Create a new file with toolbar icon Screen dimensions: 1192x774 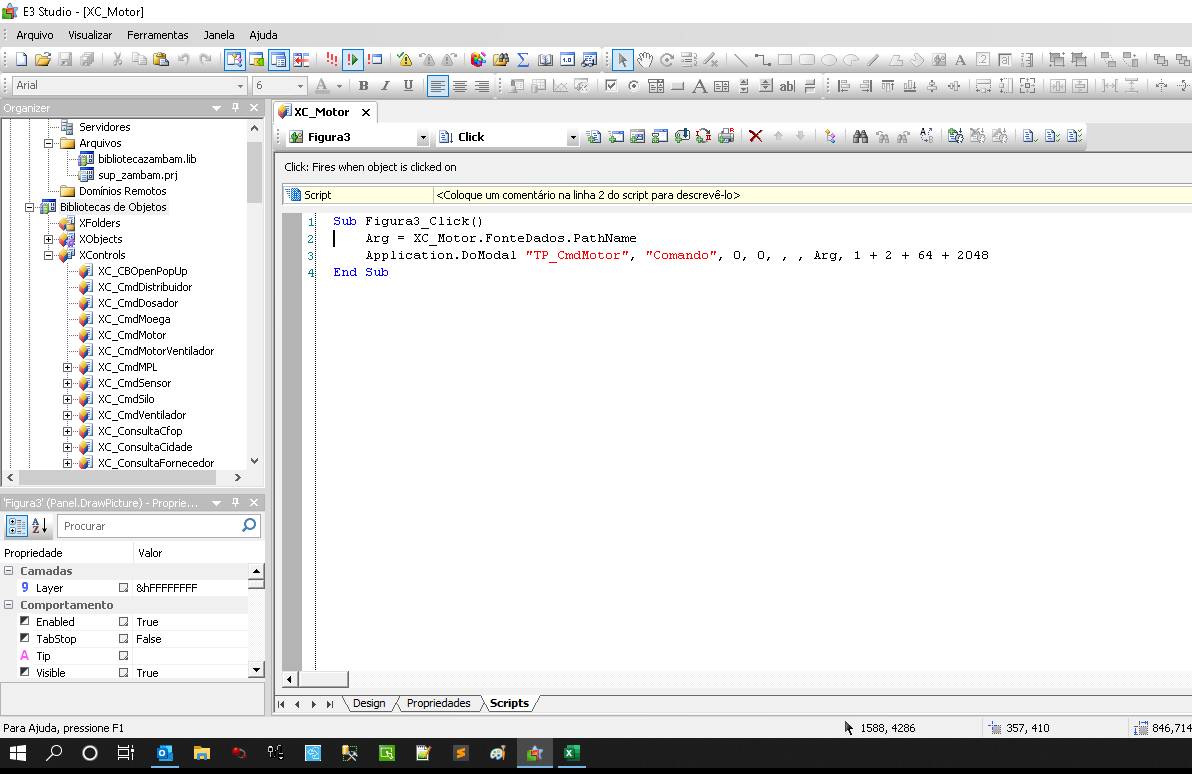click(21, 59)
